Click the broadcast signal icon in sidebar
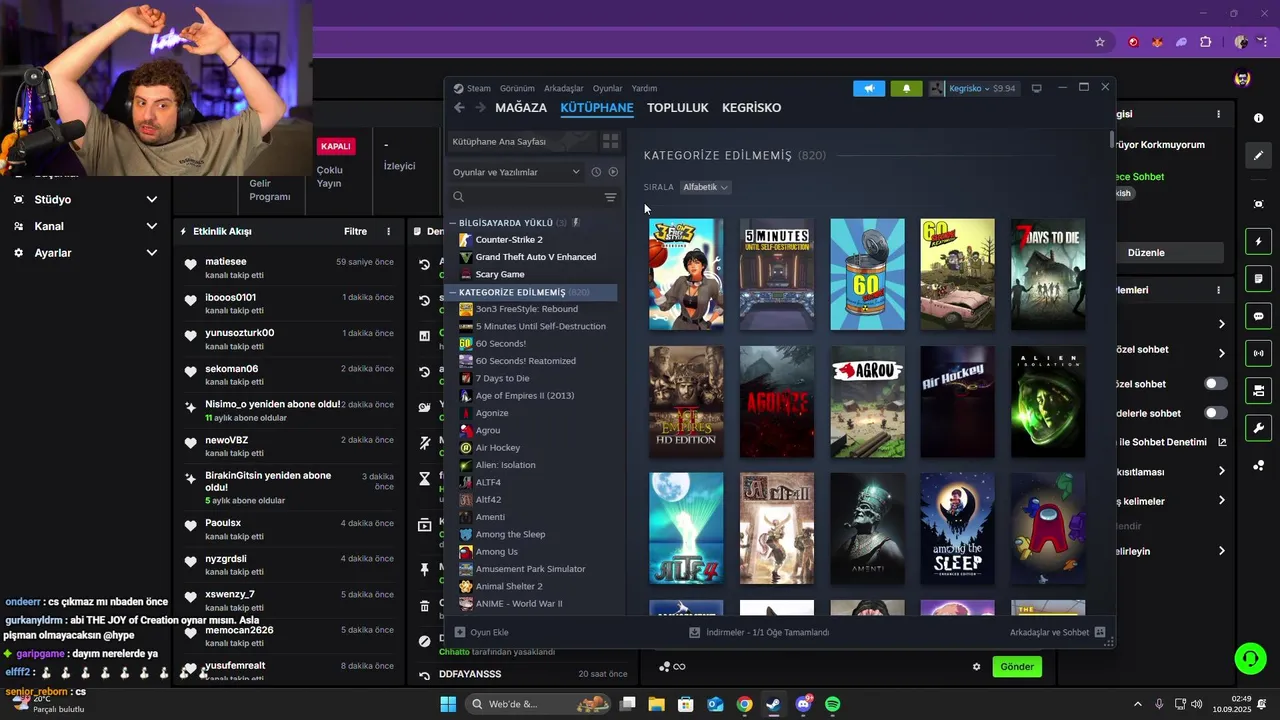1280x720 pixels. pos(1258,353)
